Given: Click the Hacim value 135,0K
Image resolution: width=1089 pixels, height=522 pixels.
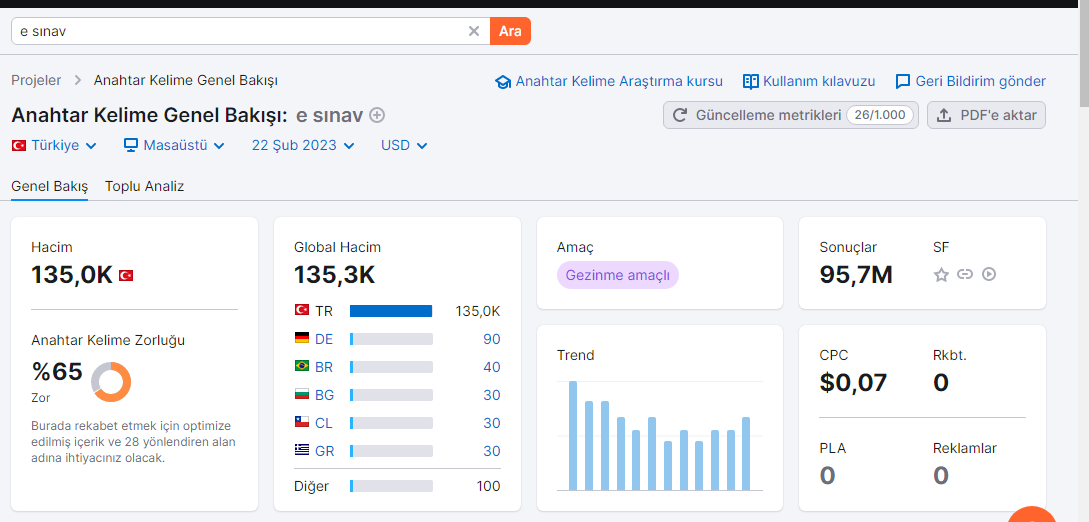Looking at the screenshot, I should coord(72,275).
